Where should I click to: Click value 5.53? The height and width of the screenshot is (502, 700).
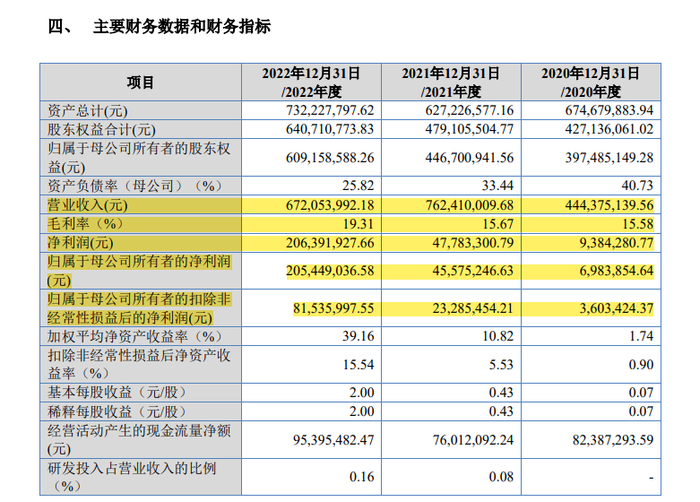[501, 364]
